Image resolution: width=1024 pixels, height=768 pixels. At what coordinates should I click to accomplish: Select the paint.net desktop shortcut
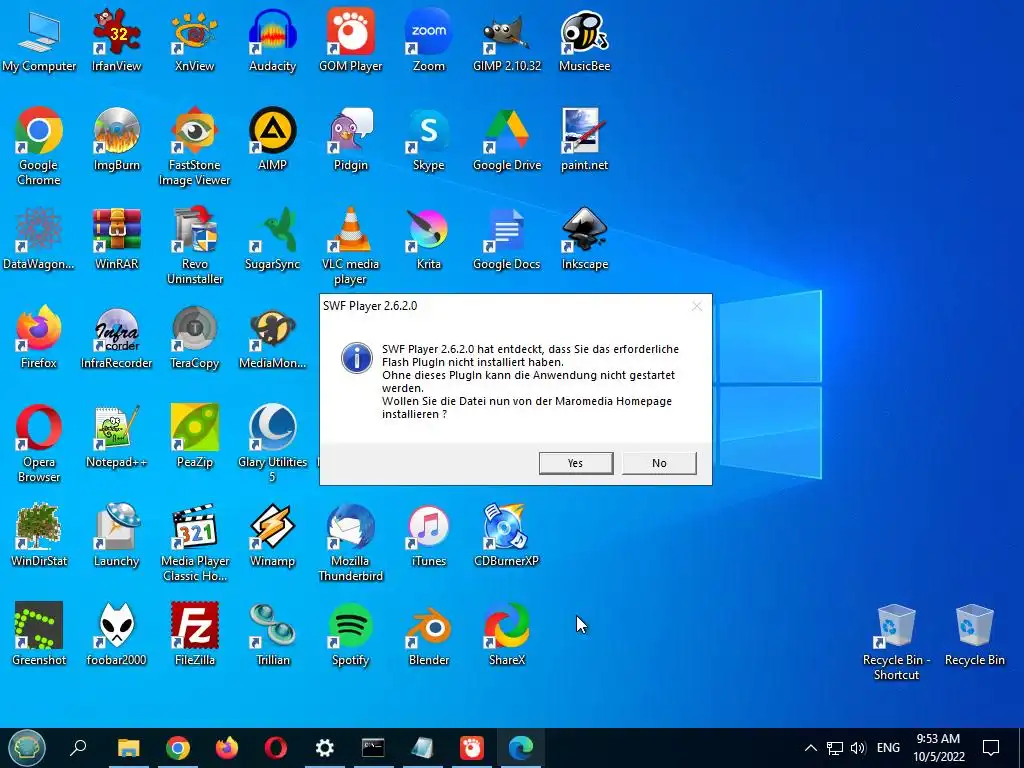click(584, 140)
